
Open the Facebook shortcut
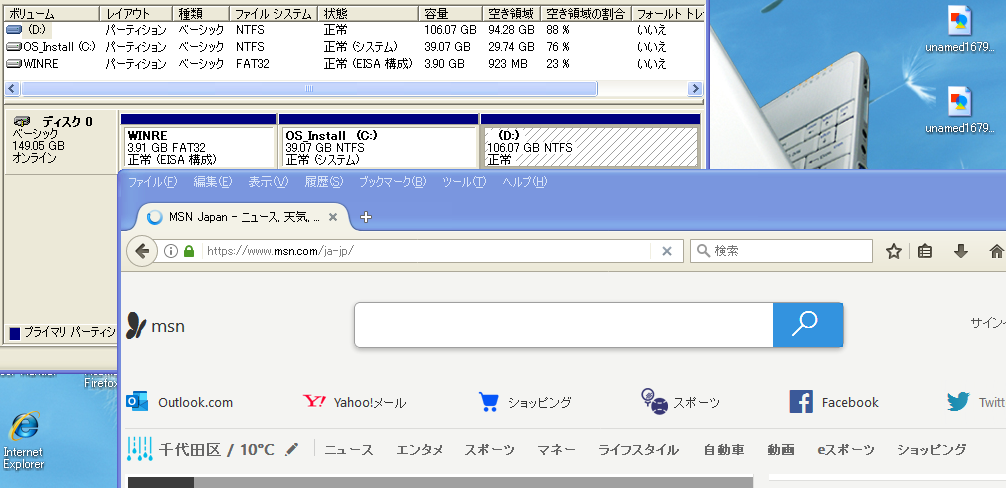click(x=834, y=402)
